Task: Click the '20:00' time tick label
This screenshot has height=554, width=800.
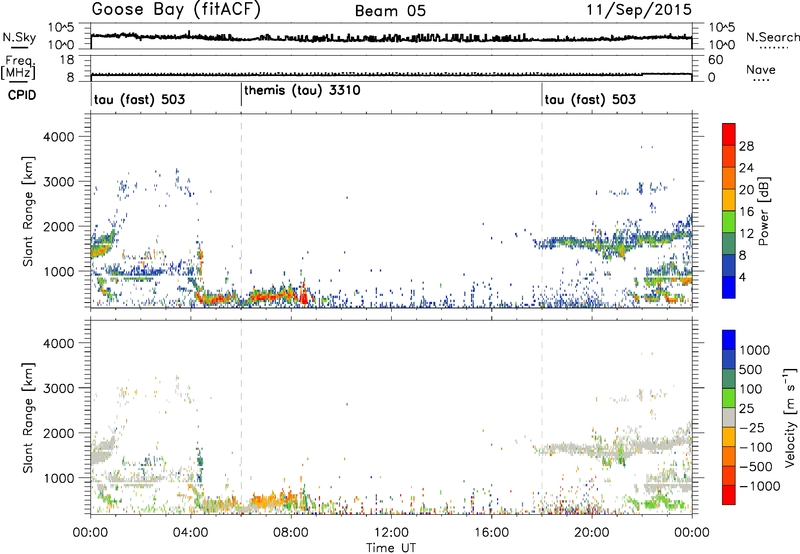Action: click(x=591, y=533)
